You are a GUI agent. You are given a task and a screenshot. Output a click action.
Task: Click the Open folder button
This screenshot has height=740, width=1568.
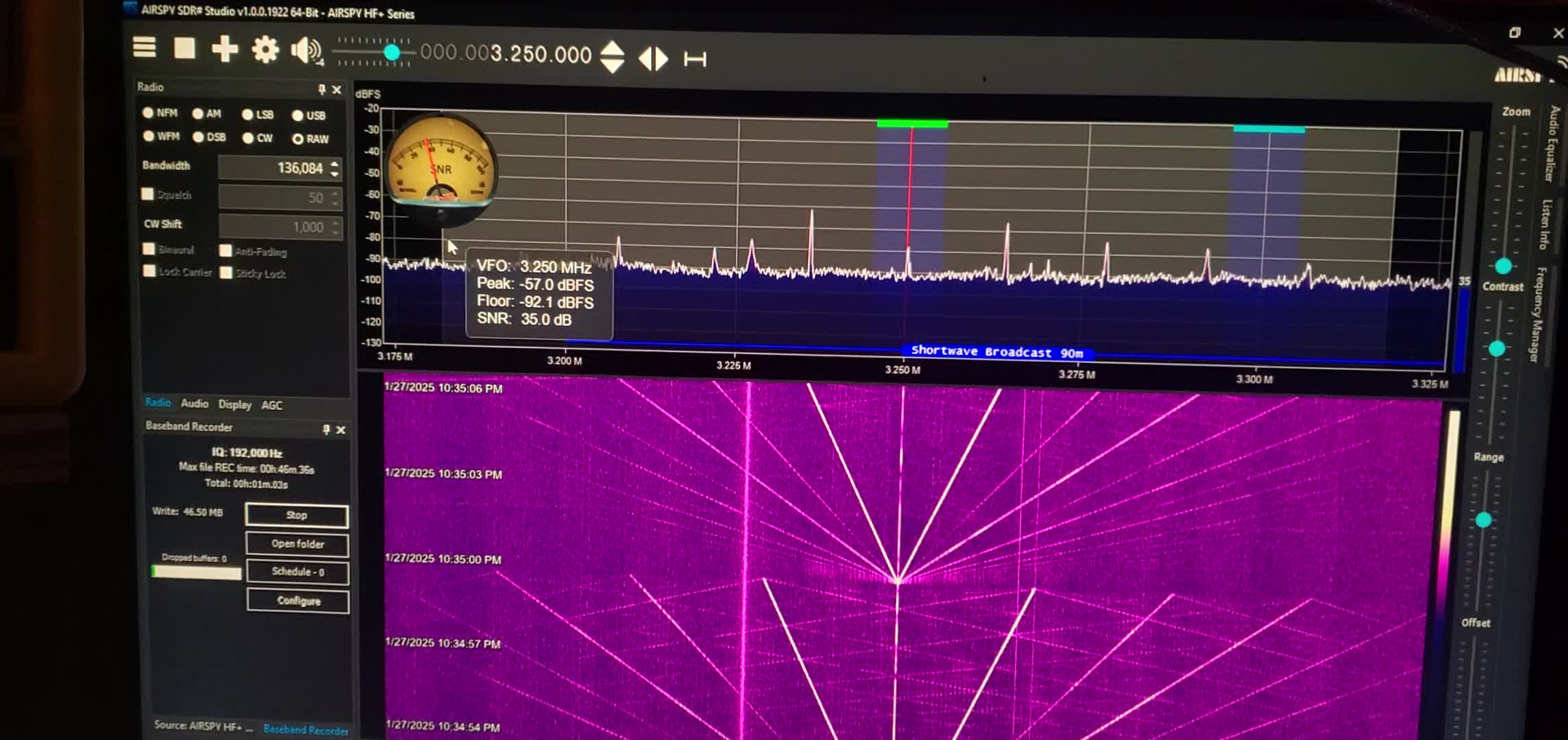click(297, 544)
